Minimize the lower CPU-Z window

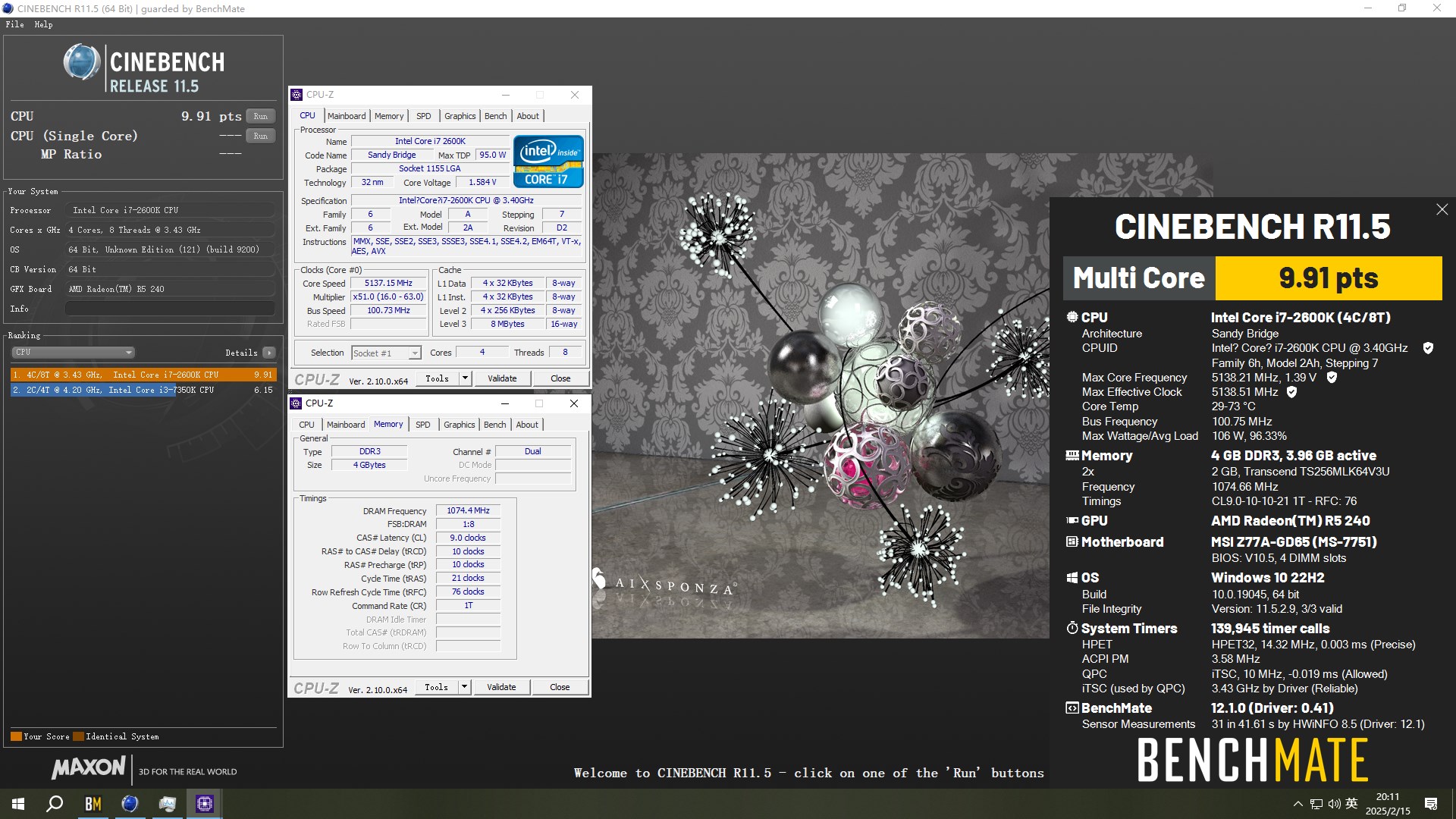(505, 403)
